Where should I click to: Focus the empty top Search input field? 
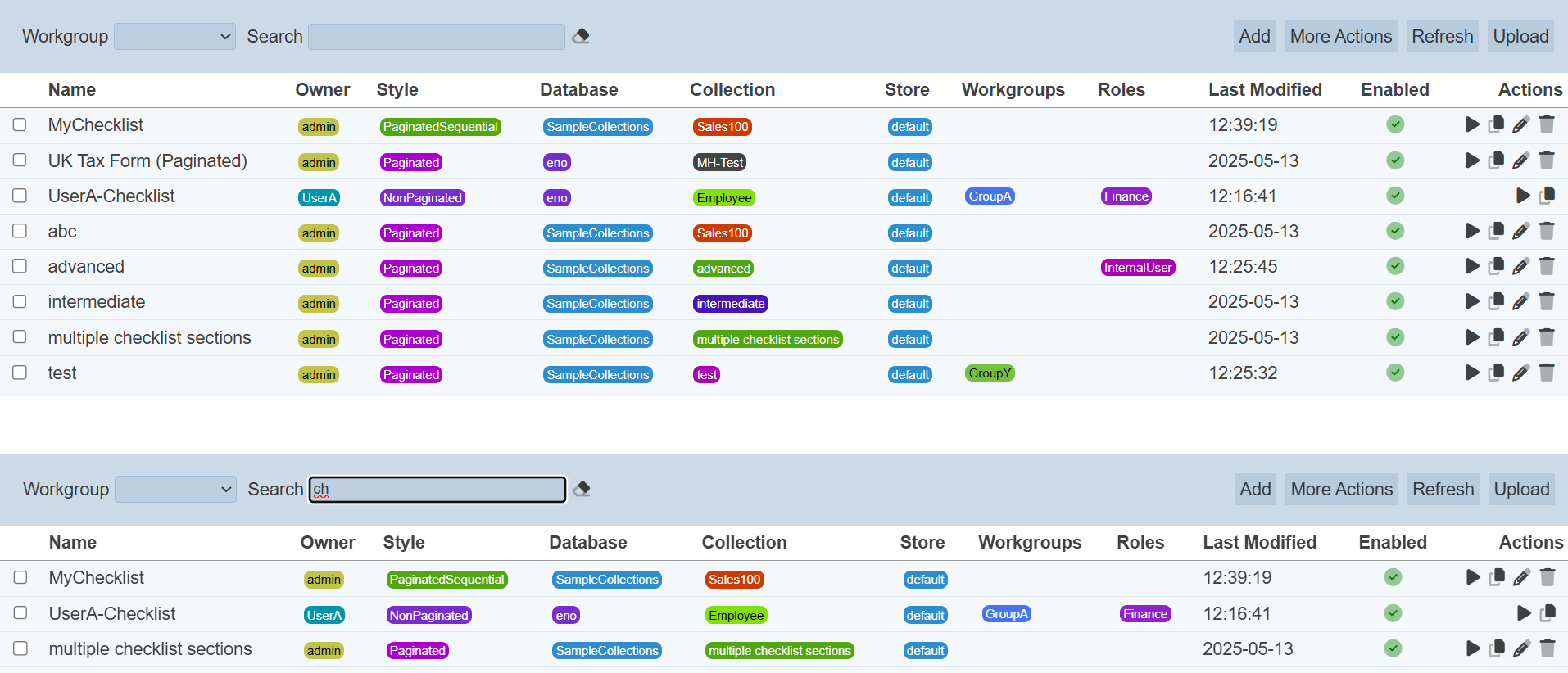(436, 37)
